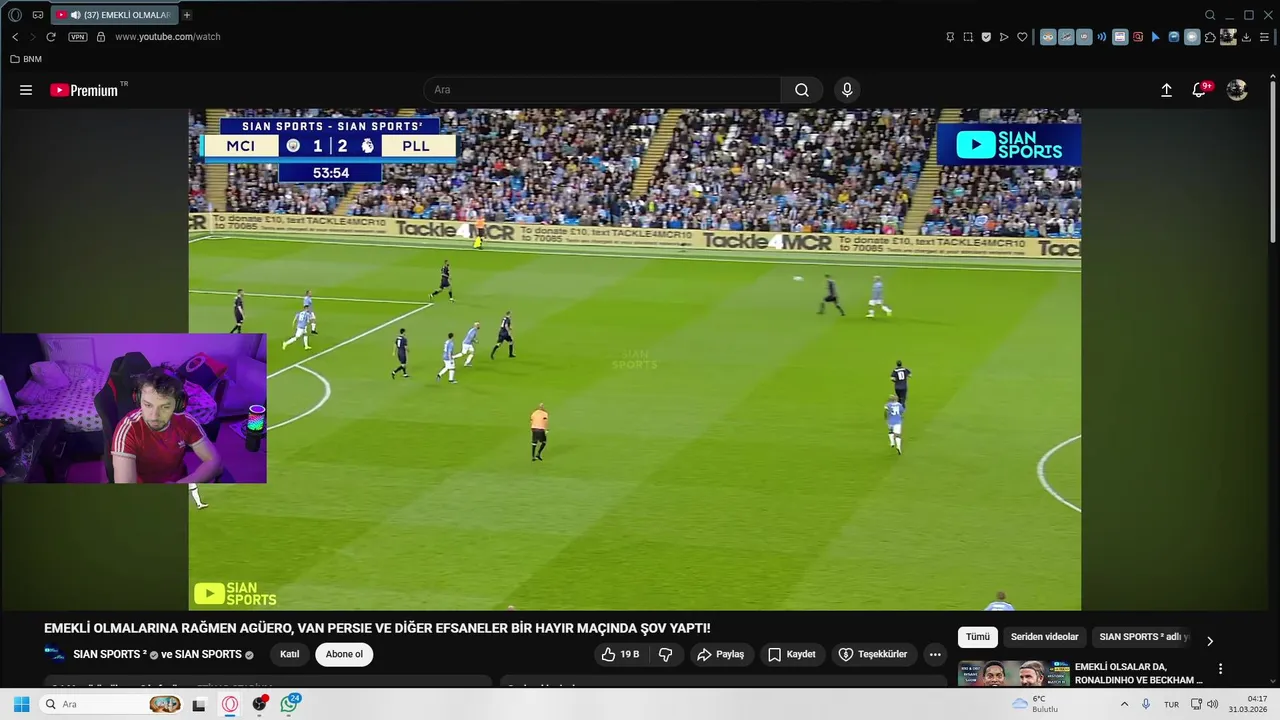Open browser profile picture in toolbar

(1228, 37)
